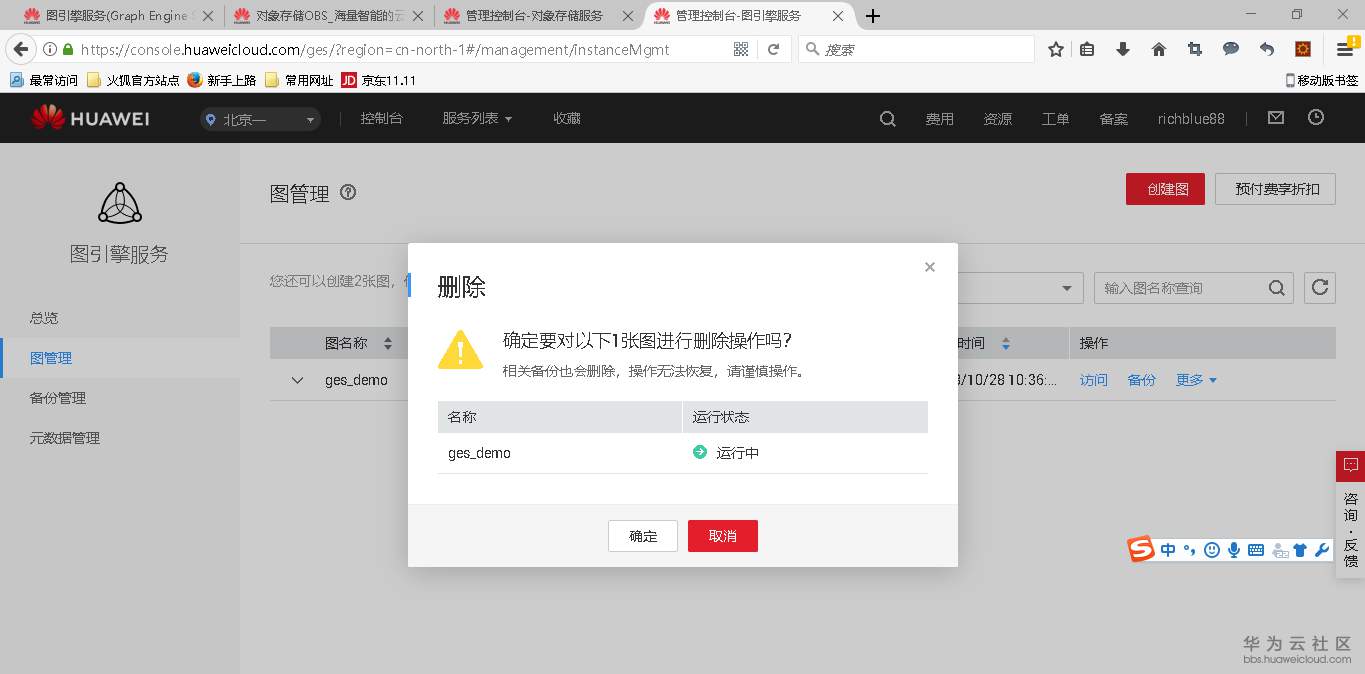1365x674 pixels.
Task: Collapse the ges_demo row chevron
Action: (296, 380)
